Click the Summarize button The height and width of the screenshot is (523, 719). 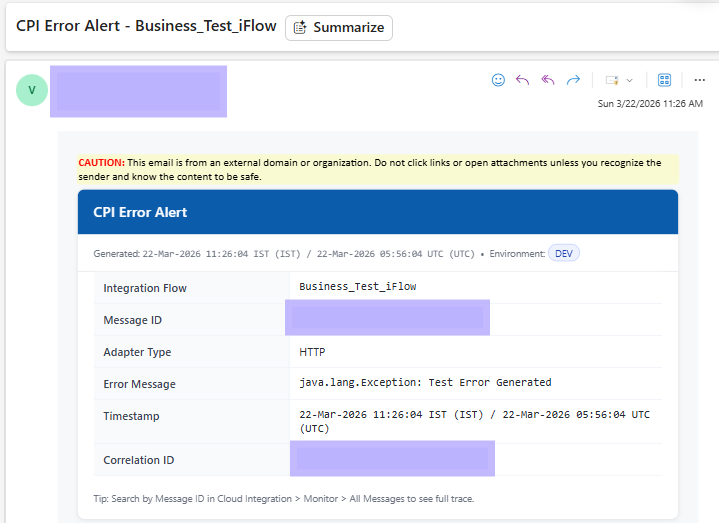pos(339,28)
